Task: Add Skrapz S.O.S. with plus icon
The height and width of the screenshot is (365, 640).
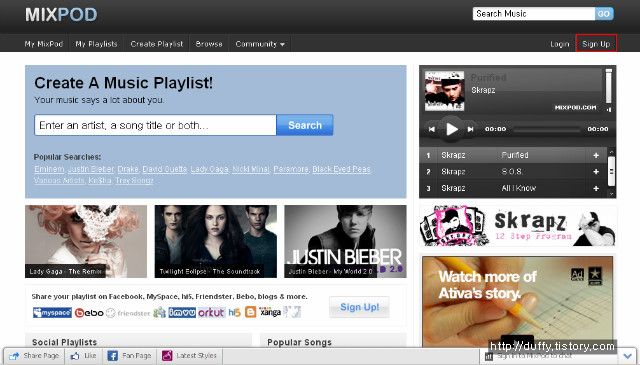Action: tap(596, 172)
